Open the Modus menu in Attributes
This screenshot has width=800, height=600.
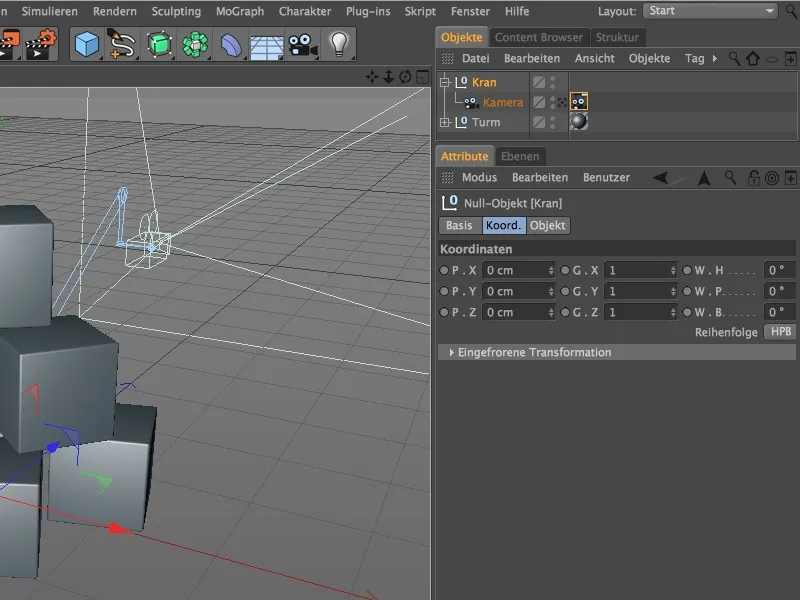[x=479, y=178]
